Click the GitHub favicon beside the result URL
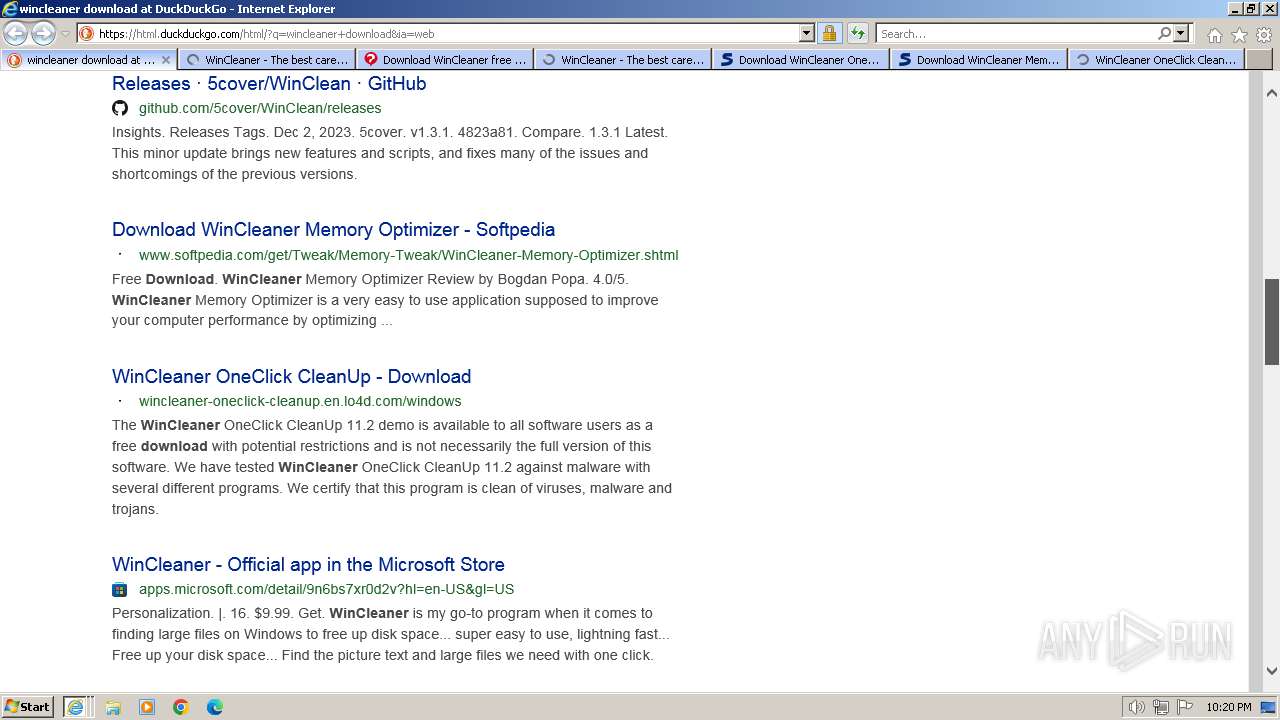This screenshot has width=1280, height=720. point(120,108)
